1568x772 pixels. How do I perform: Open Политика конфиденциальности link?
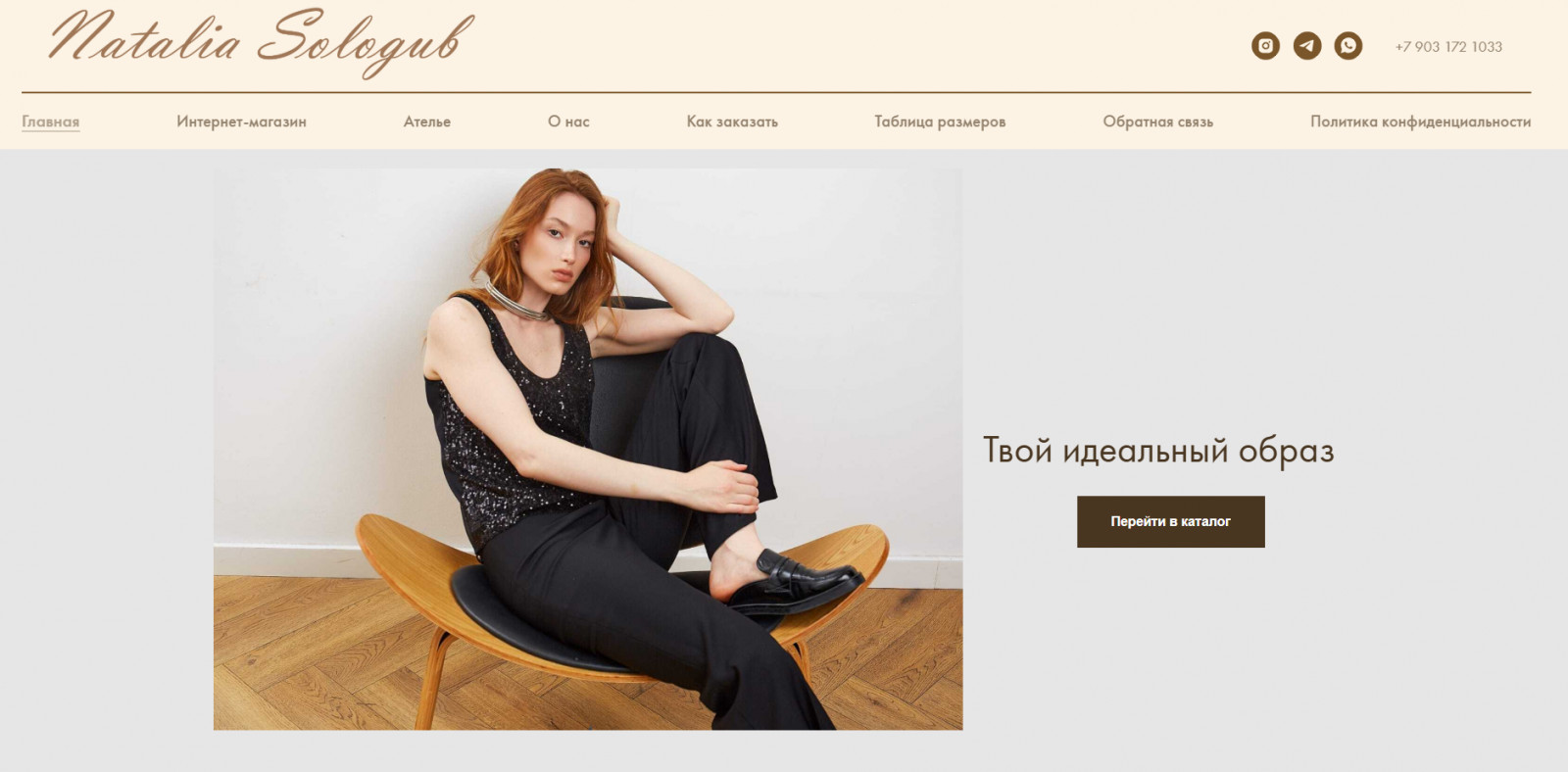click(1420, 121)
